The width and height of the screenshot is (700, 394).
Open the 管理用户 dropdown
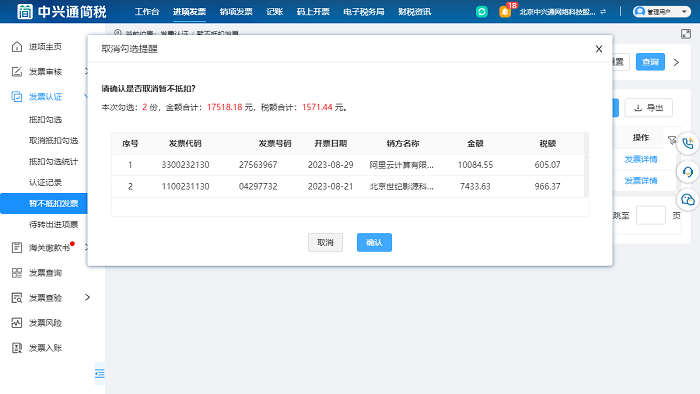(662, 12)
